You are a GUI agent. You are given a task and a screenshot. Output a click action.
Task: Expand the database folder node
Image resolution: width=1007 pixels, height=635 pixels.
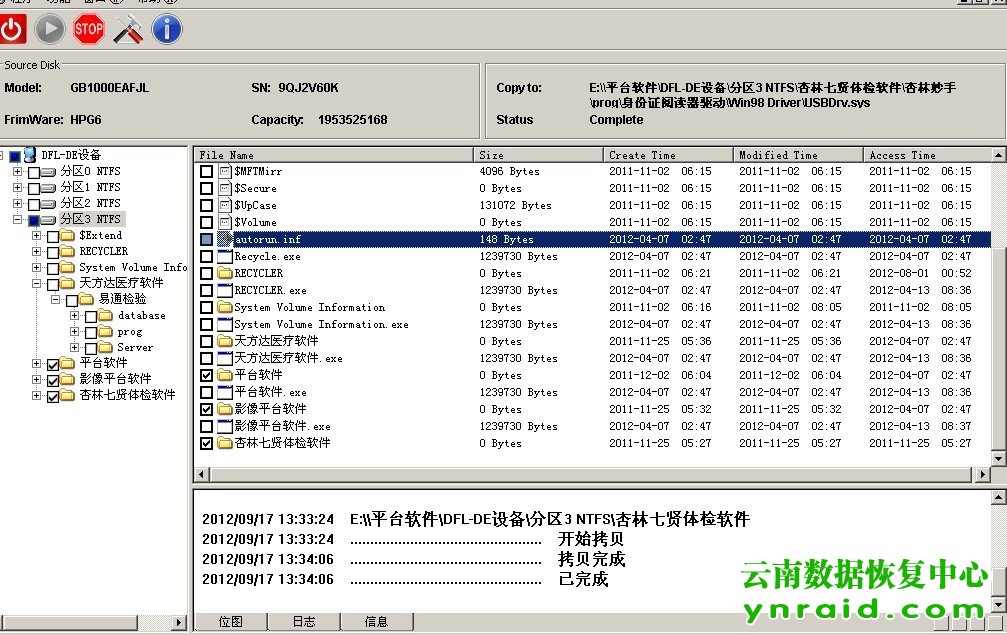click(75, 315)
